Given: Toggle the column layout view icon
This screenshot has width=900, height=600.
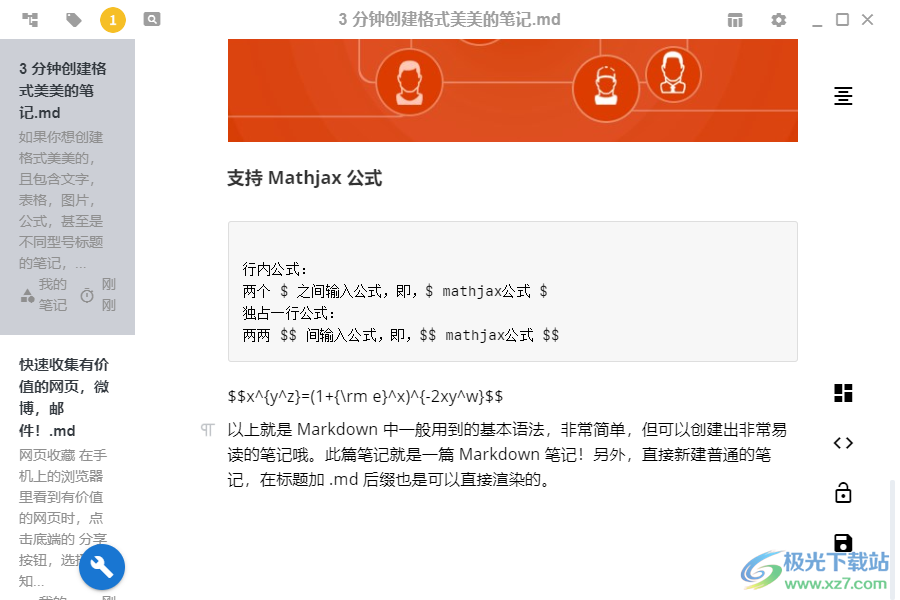Looking at the screenshot, I should (735, 20).
